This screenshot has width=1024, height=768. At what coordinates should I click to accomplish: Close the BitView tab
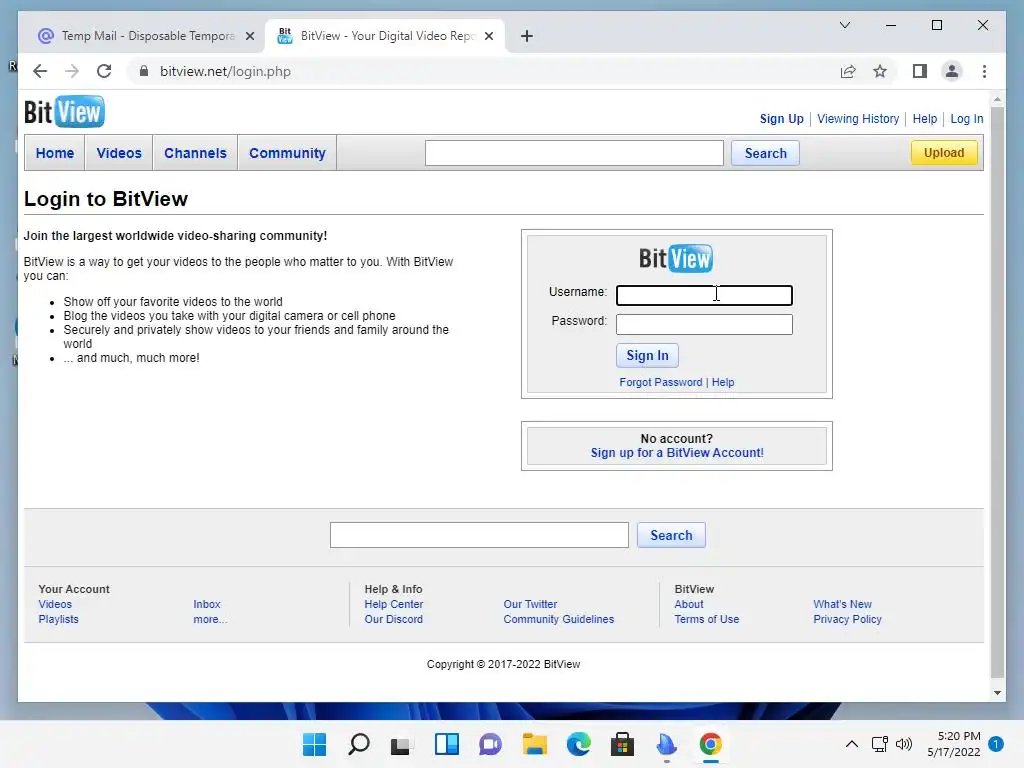pos(488,36)
